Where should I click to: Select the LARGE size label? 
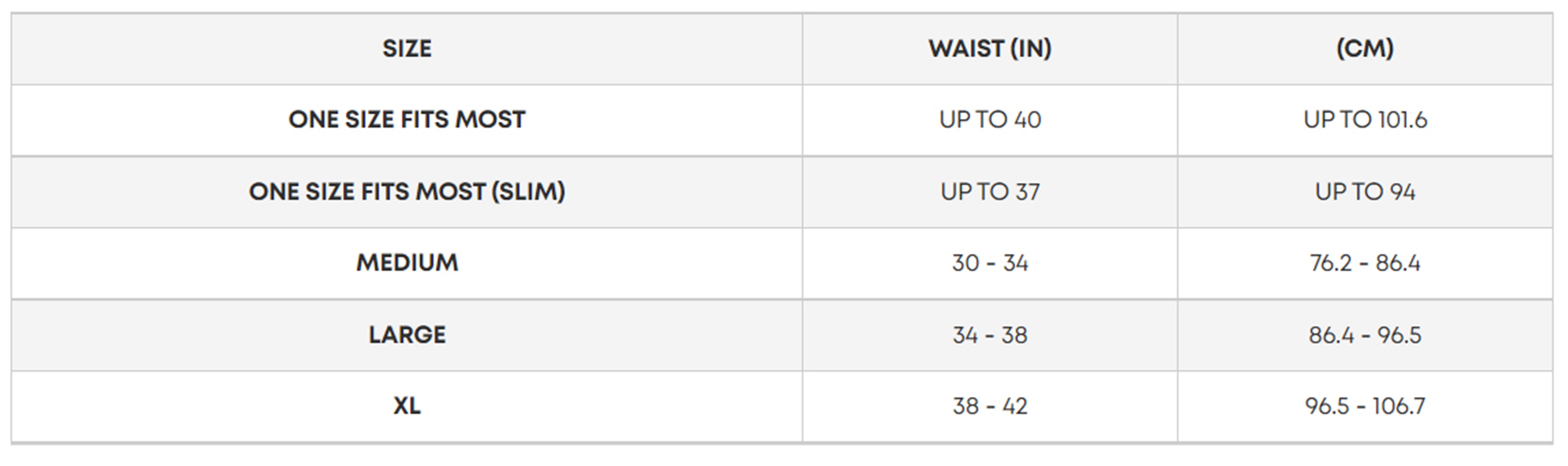(407, 335)
